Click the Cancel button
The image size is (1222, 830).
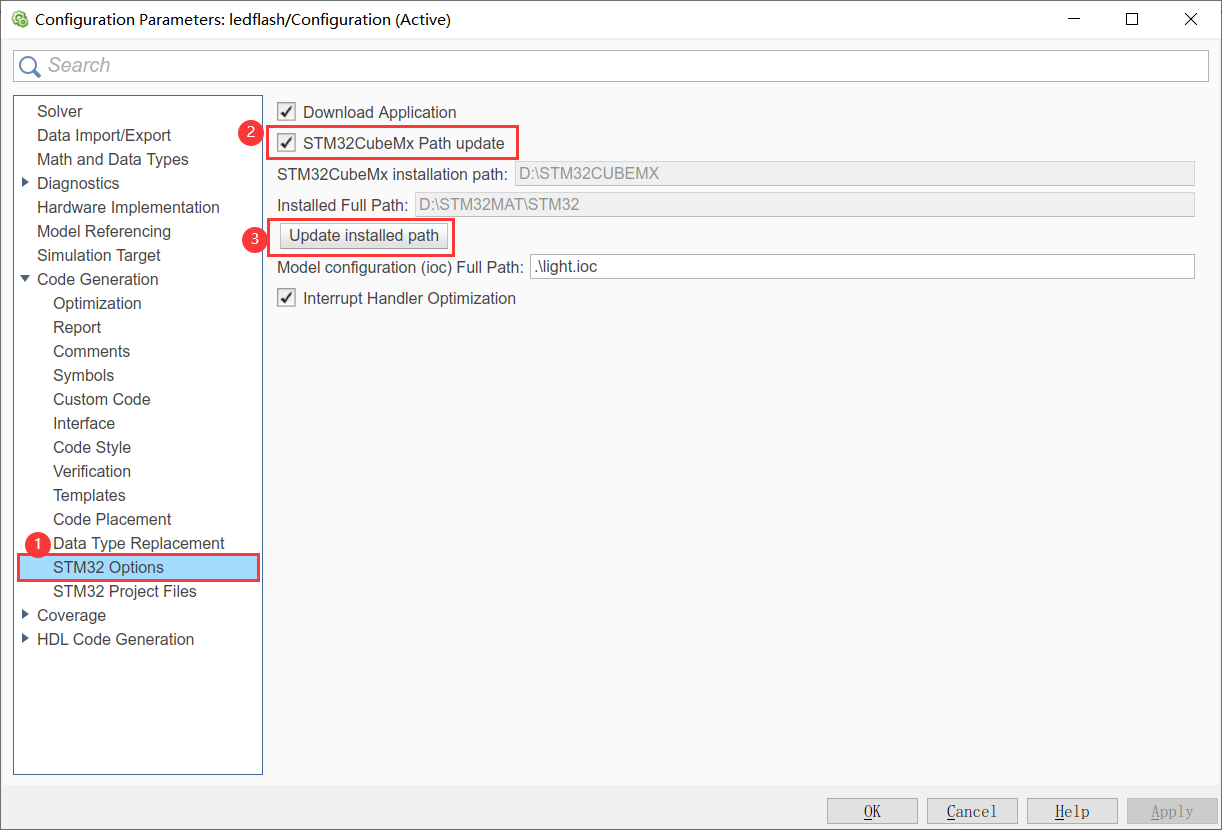click(972, 811)
